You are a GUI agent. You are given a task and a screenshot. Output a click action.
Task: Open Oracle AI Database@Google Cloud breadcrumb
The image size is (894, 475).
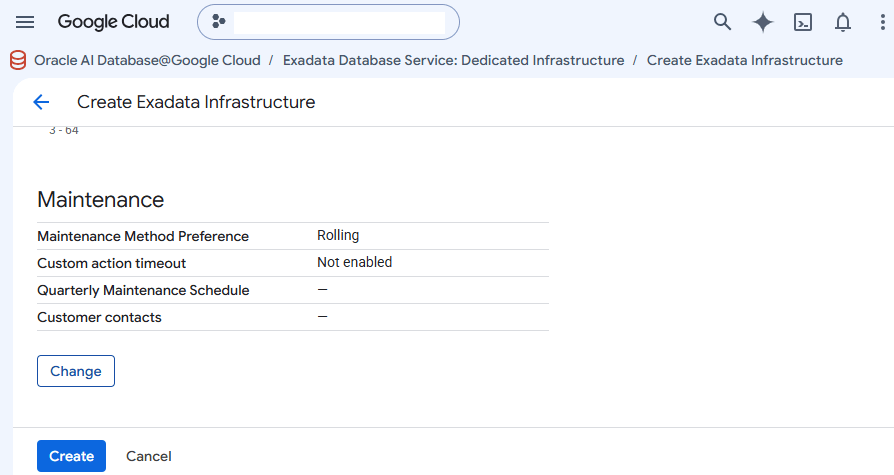coord(147,60)
